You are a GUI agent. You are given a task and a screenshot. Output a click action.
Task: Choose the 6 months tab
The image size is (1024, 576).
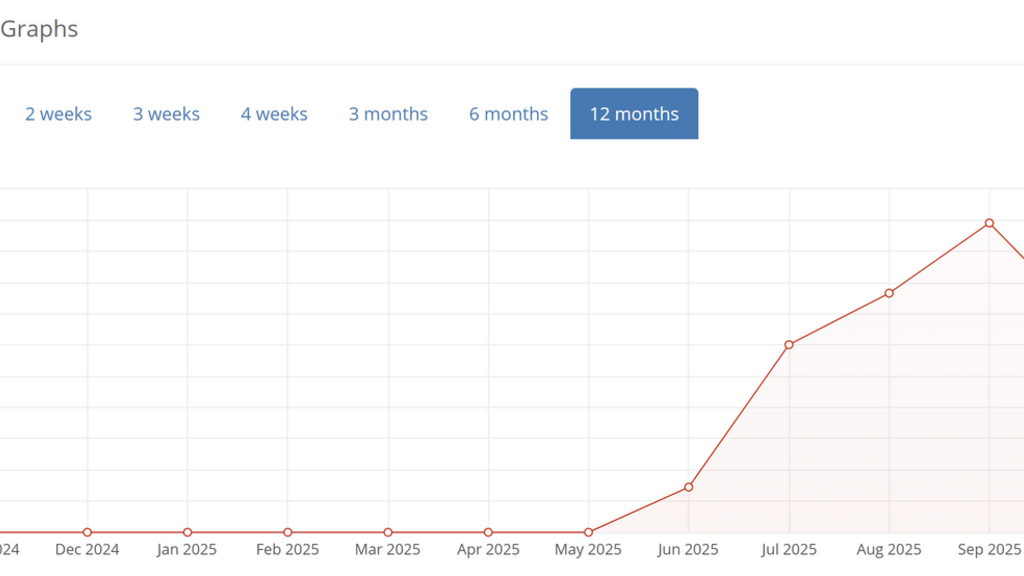tap(508, 114)
